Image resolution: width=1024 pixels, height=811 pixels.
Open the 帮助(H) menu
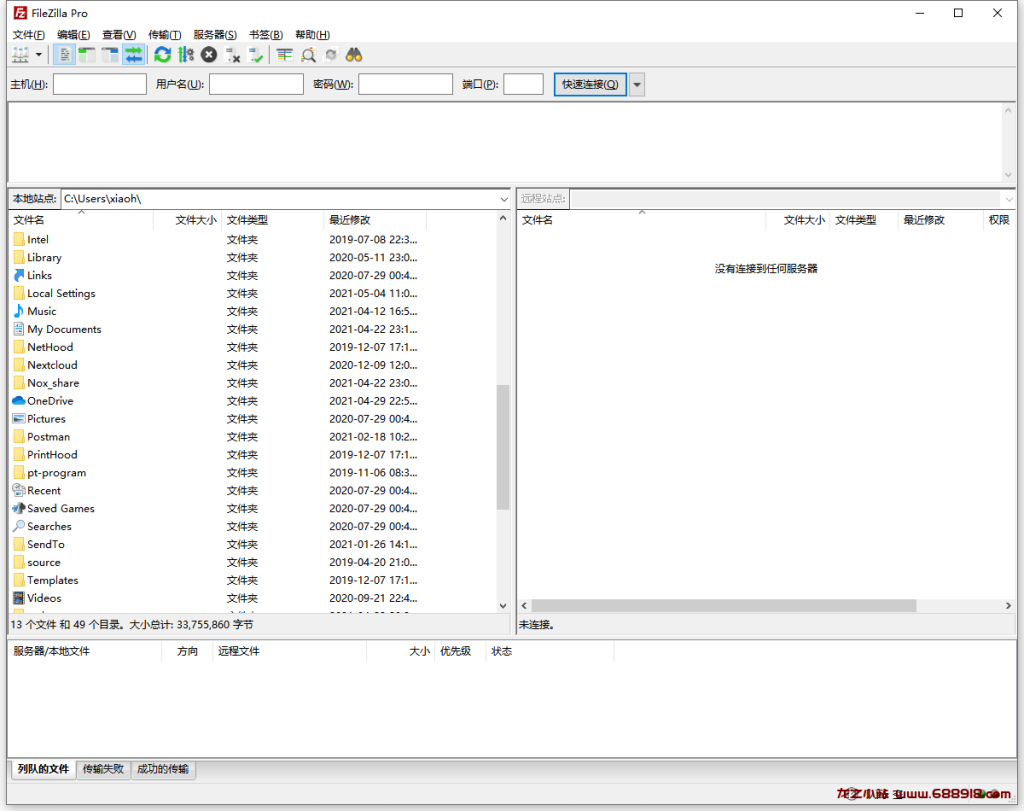pyautogui.click(x=312, y=35)
